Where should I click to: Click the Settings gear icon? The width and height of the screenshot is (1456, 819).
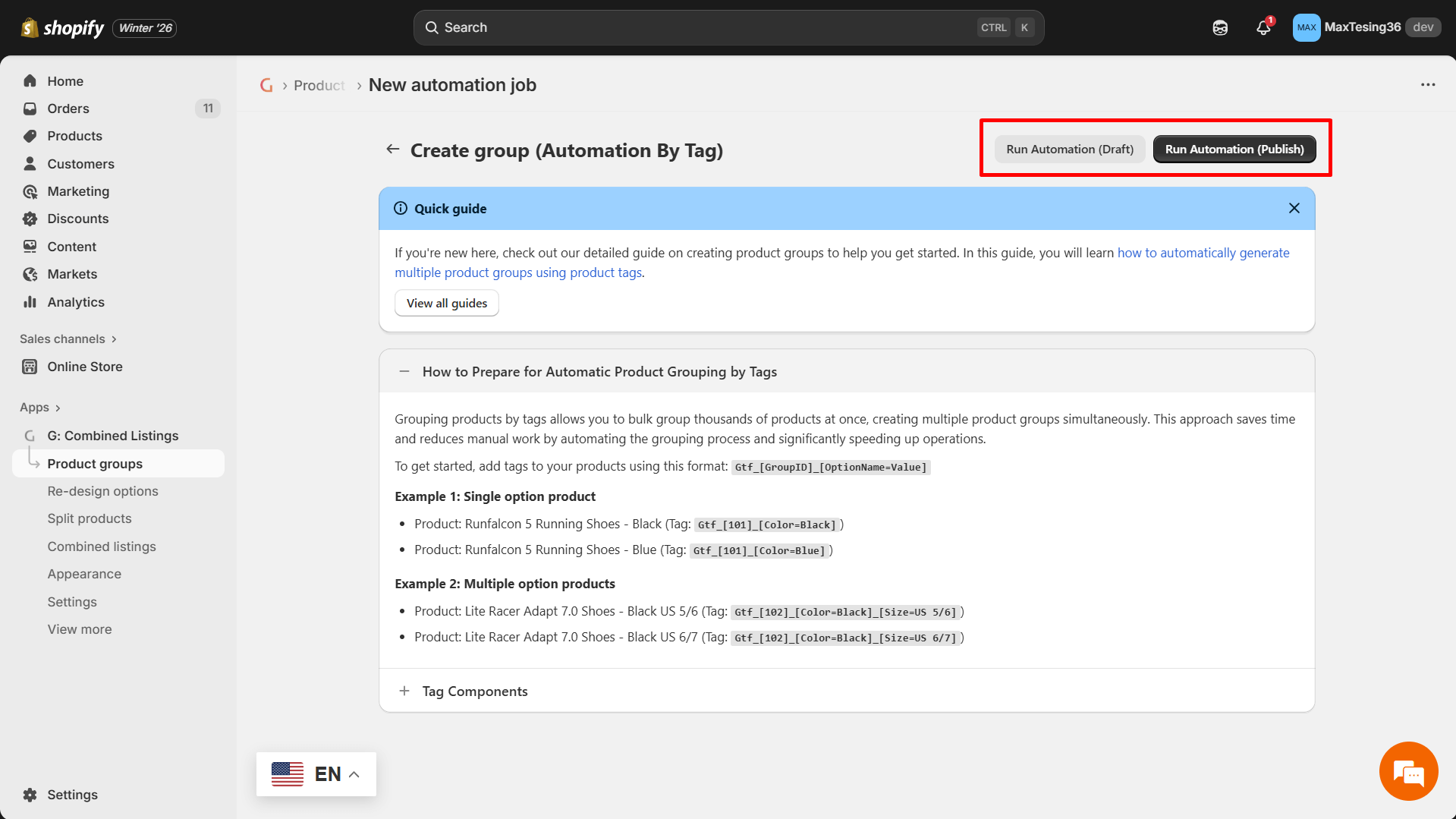[x=30, y=795]
